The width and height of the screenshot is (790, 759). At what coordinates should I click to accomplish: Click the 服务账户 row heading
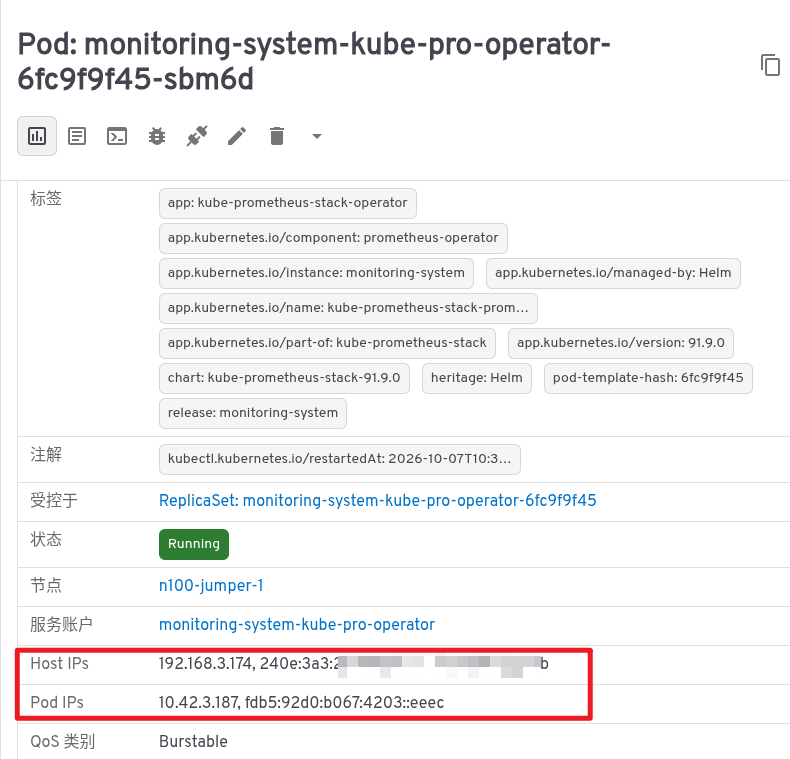pyautogui.click(x=61, y=624)
